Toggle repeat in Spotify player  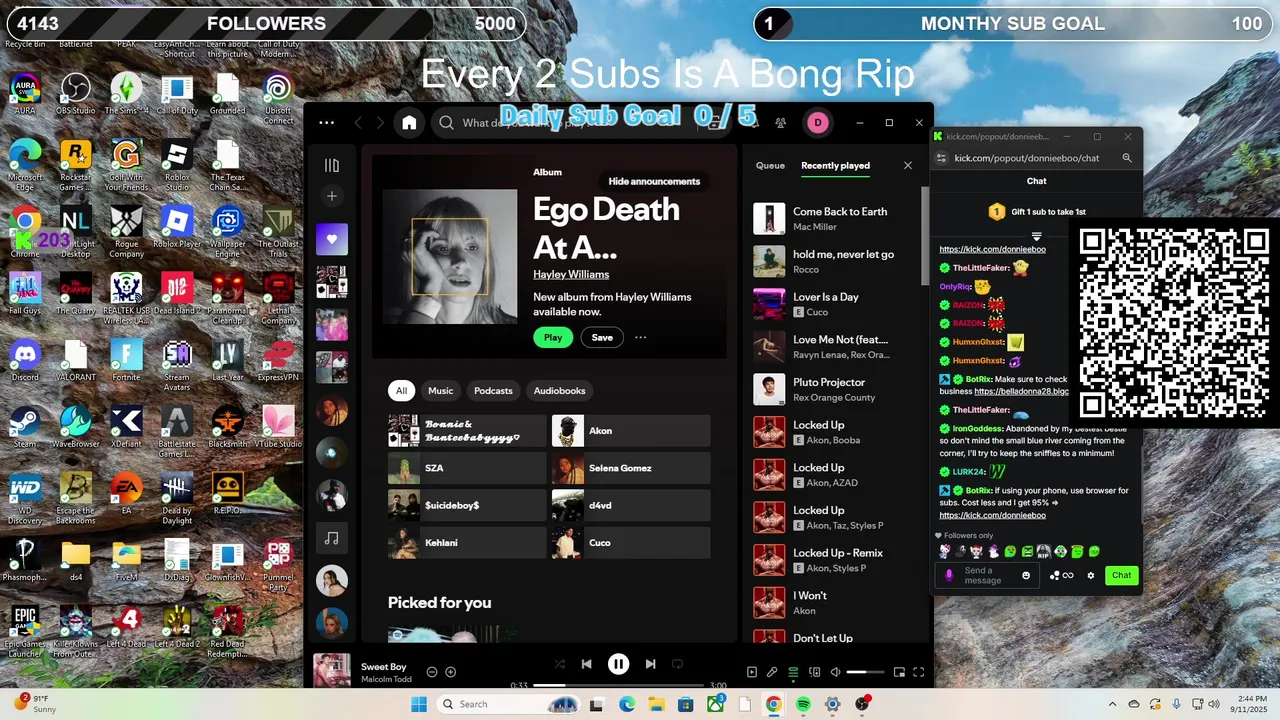[x=678, y=664]
